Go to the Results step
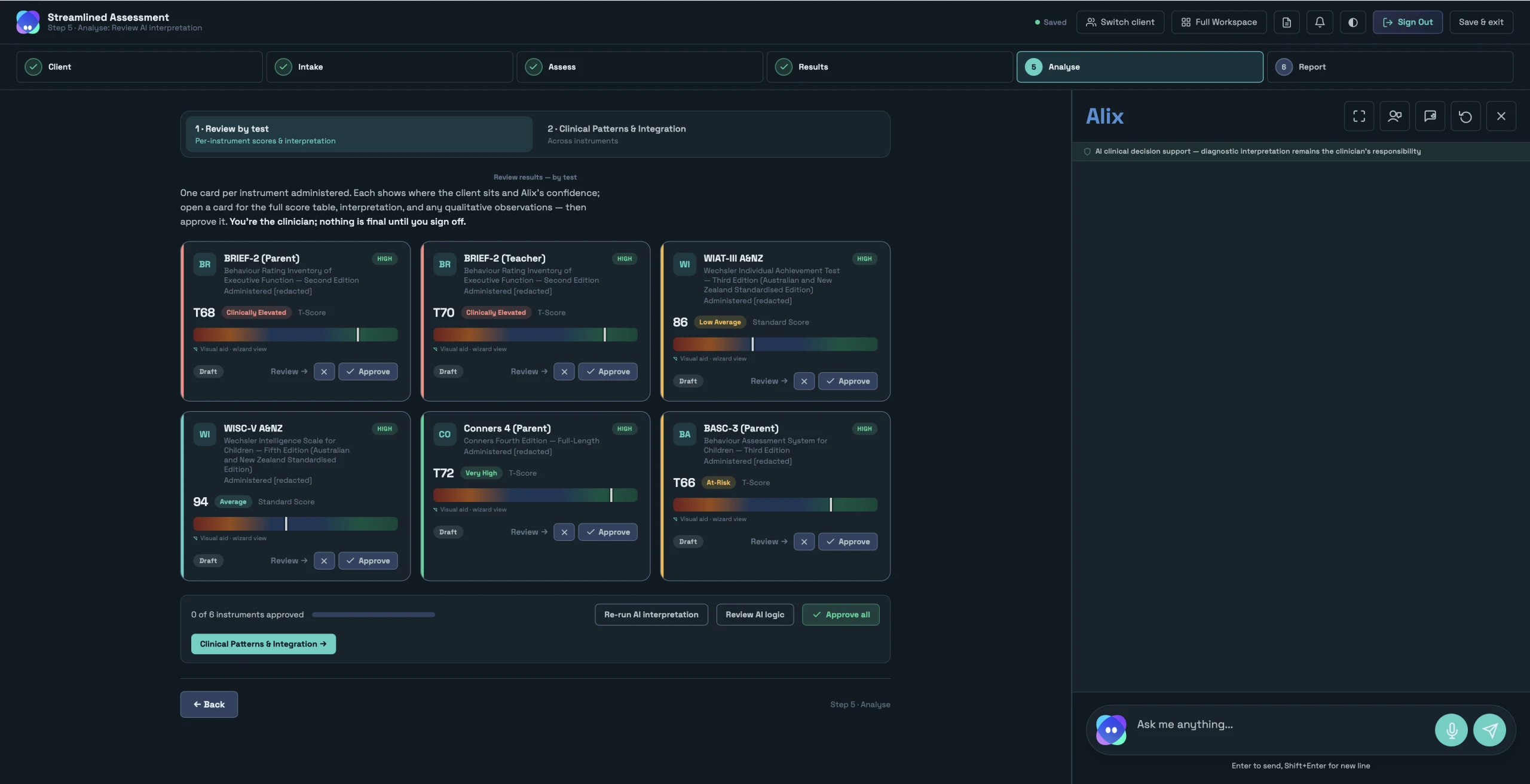This screenshot has height=784, width=1530. click(889, 67)
